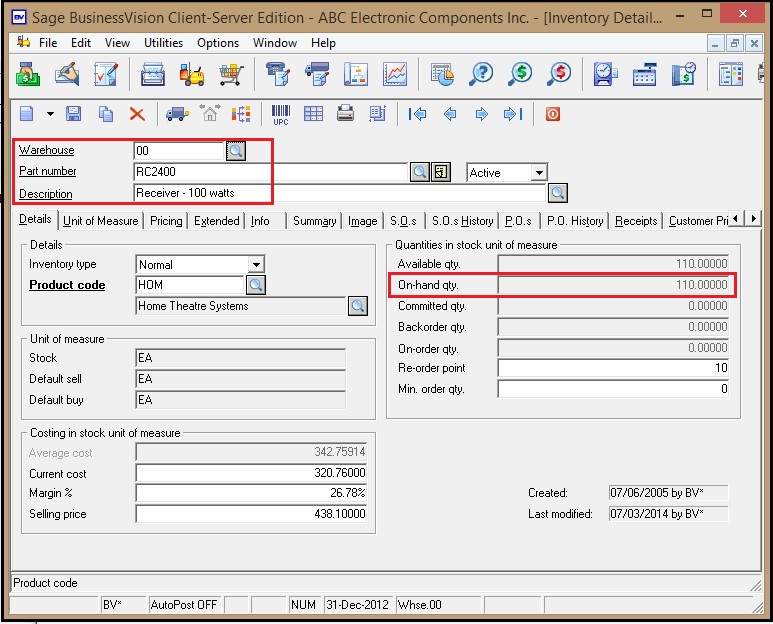Open the Receipts tab
This screenshot has width=773, height=624.
click(636, 221)
